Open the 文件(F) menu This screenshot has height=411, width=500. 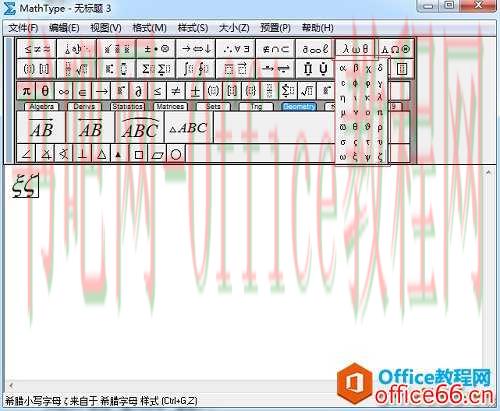coord(23,28)
